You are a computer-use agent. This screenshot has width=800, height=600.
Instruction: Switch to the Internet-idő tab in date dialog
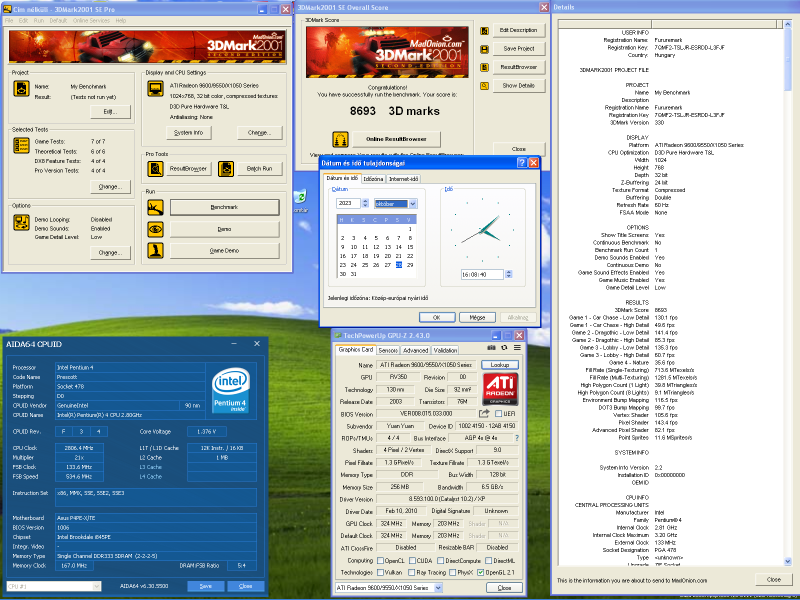[403, 179]
